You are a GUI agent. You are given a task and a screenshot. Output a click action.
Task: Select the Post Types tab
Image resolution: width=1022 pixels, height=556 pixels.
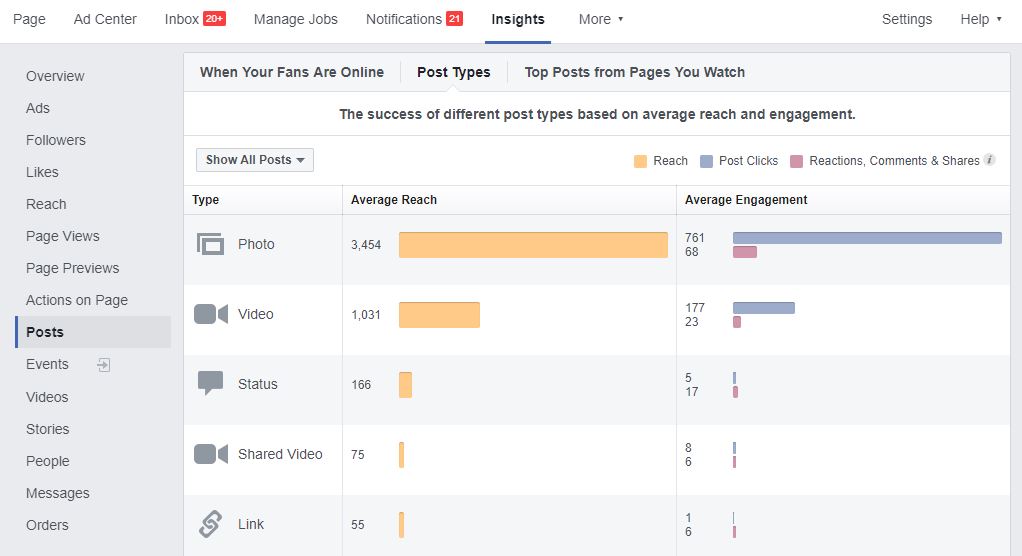[454, 72]
